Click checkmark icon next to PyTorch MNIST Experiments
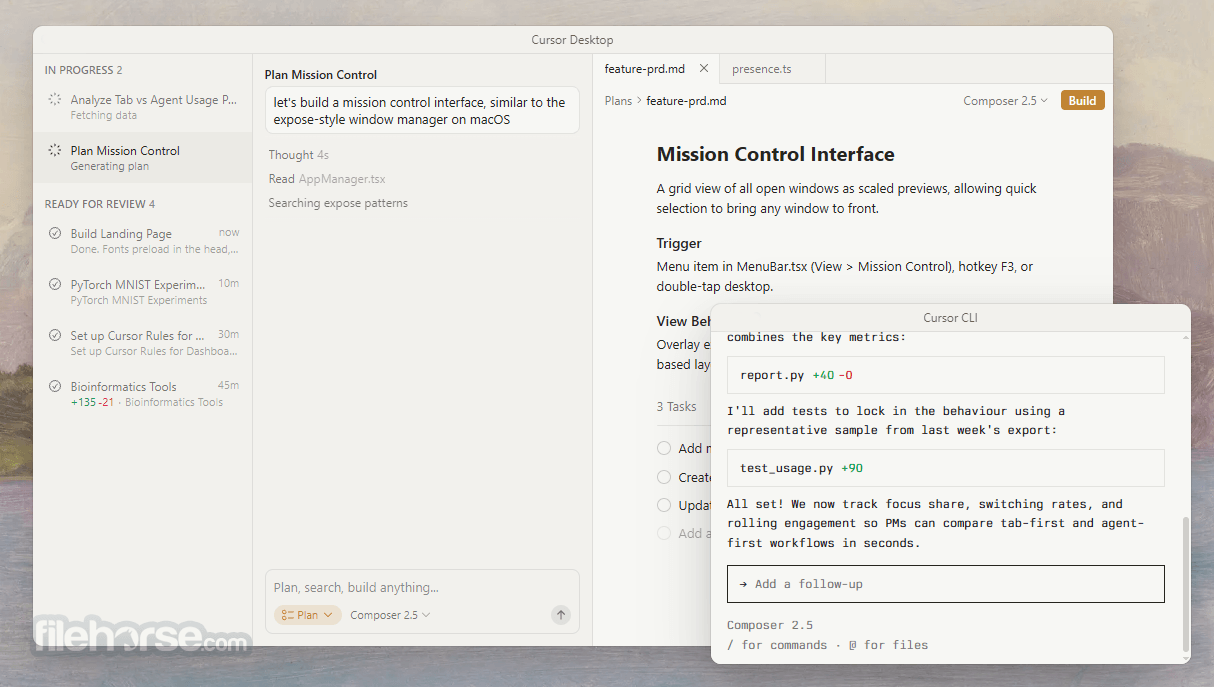The height and width of the screenshot is (687, 1214). coord(55,285)
